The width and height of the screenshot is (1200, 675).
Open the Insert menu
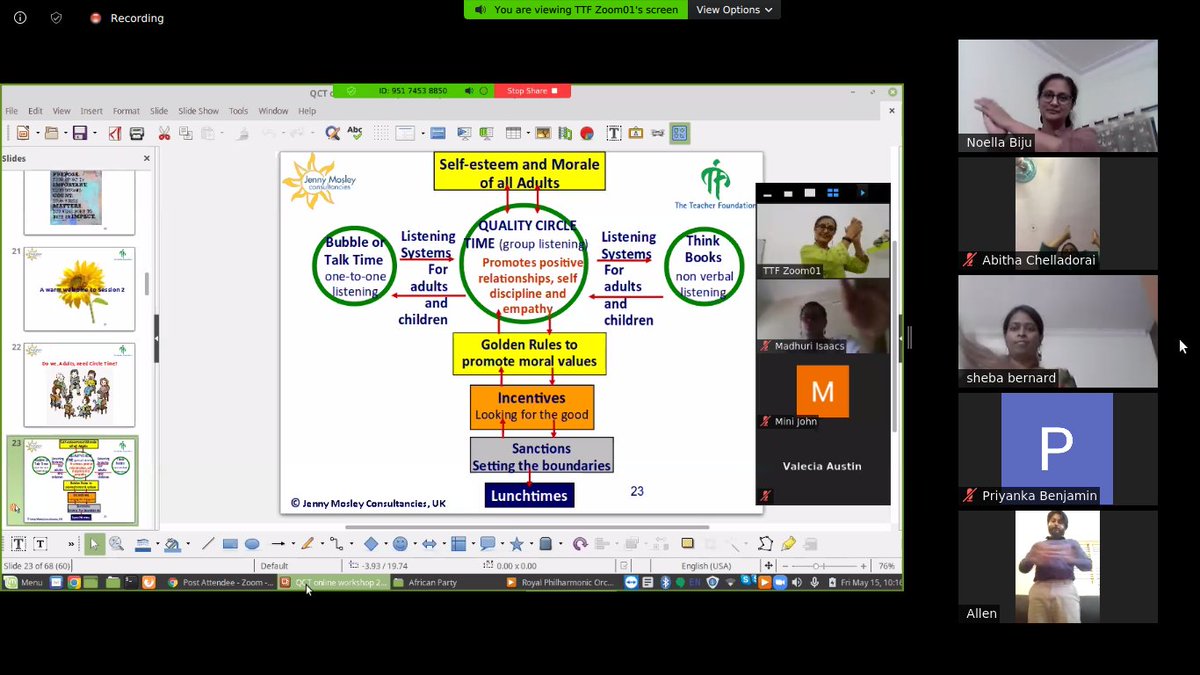pos(91,111)
